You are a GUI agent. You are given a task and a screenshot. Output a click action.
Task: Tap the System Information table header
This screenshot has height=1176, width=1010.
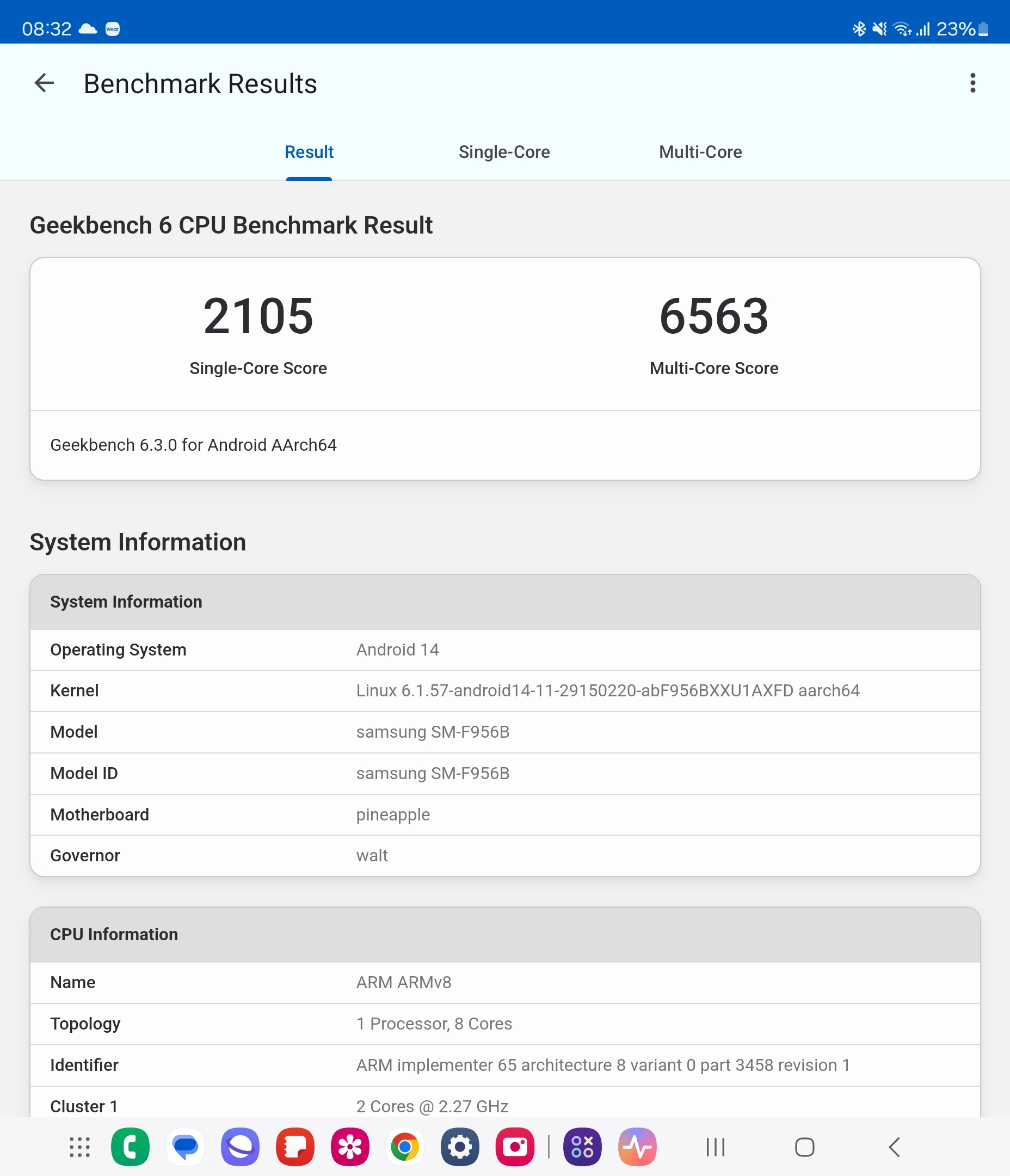pyautogui.click(x=505, y=602)
